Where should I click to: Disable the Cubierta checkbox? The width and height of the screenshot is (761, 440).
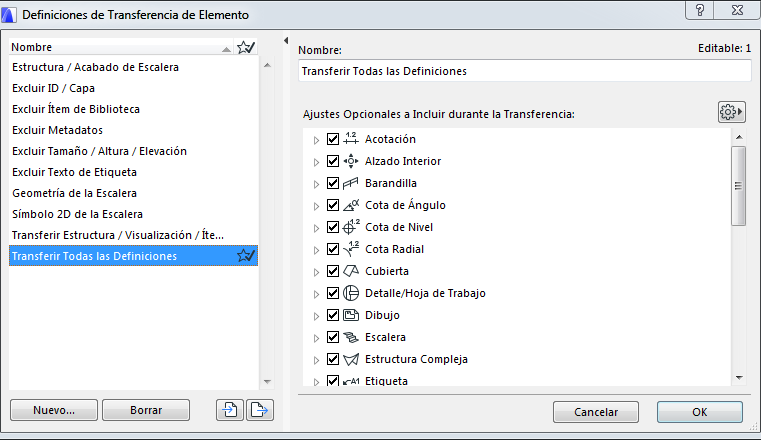point(333,271)
